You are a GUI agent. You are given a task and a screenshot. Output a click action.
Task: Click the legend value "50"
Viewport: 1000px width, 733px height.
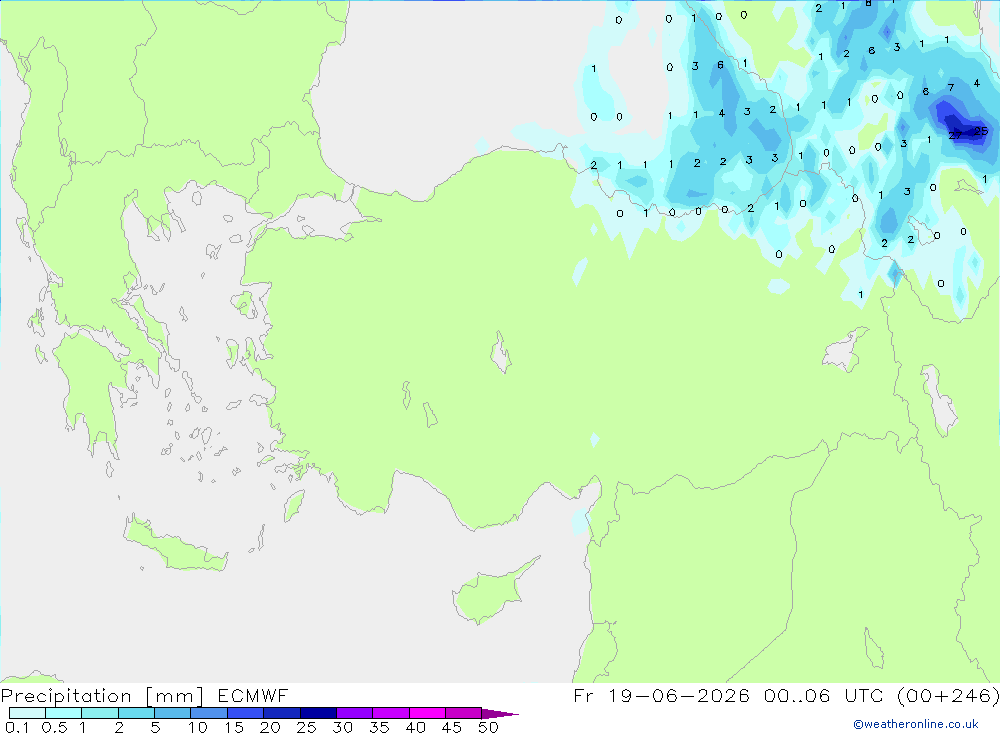click(x=488, y=727)
